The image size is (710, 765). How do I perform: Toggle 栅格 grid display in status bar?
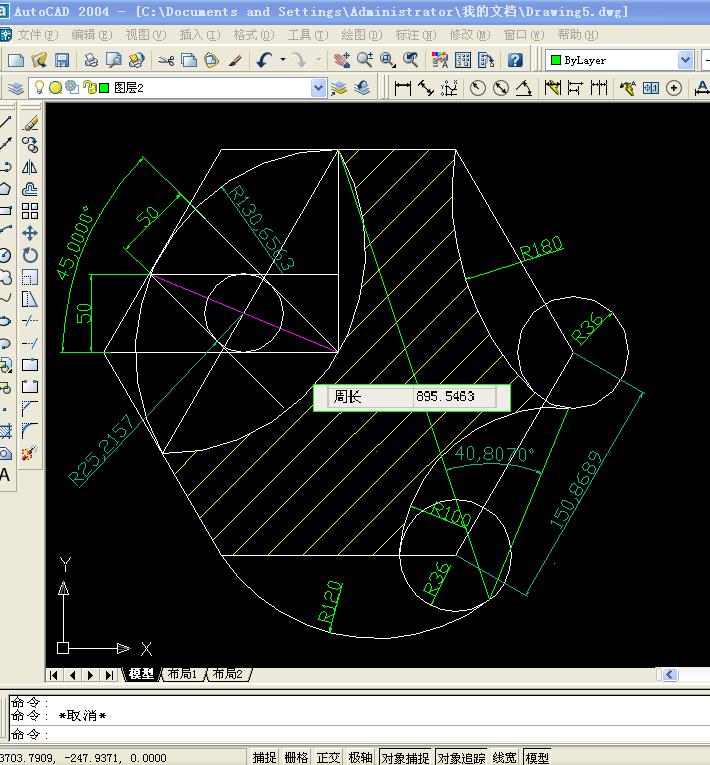pyautogui.click(x=297, y=757)
